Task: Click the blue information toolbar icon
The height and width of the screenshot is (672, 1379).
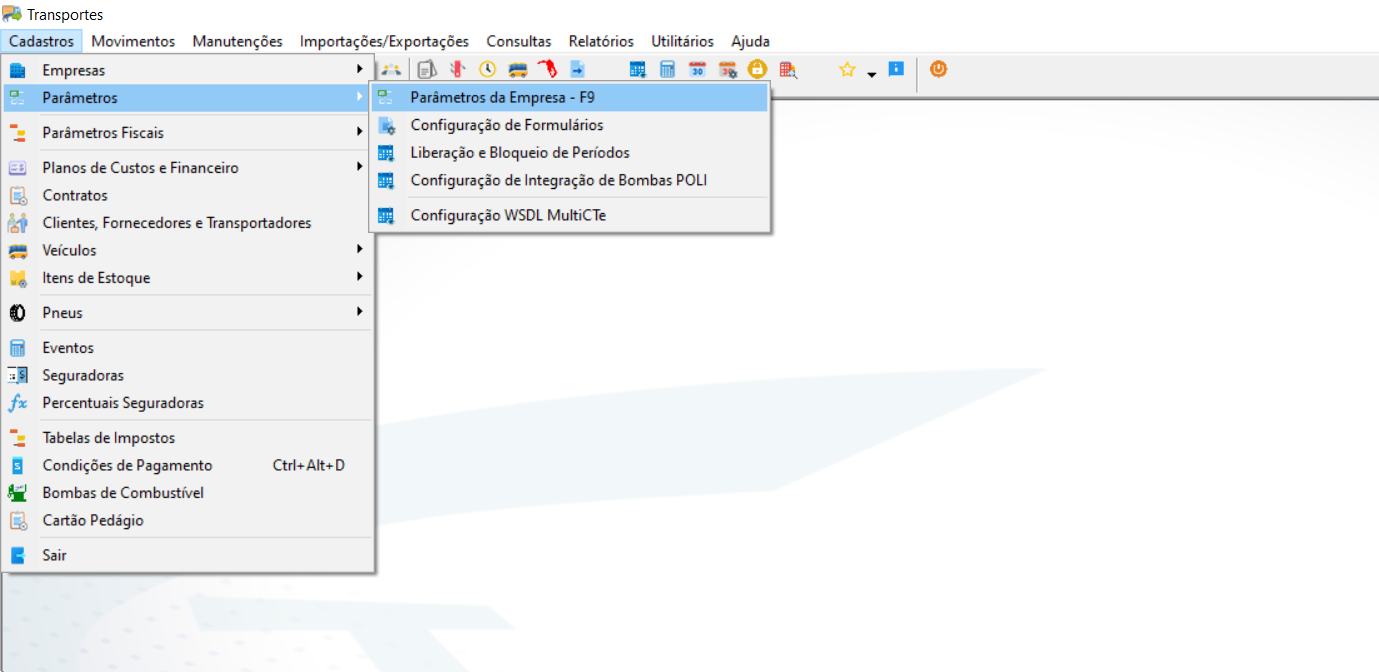Action: pyautogui.click(x=896, y=69)
